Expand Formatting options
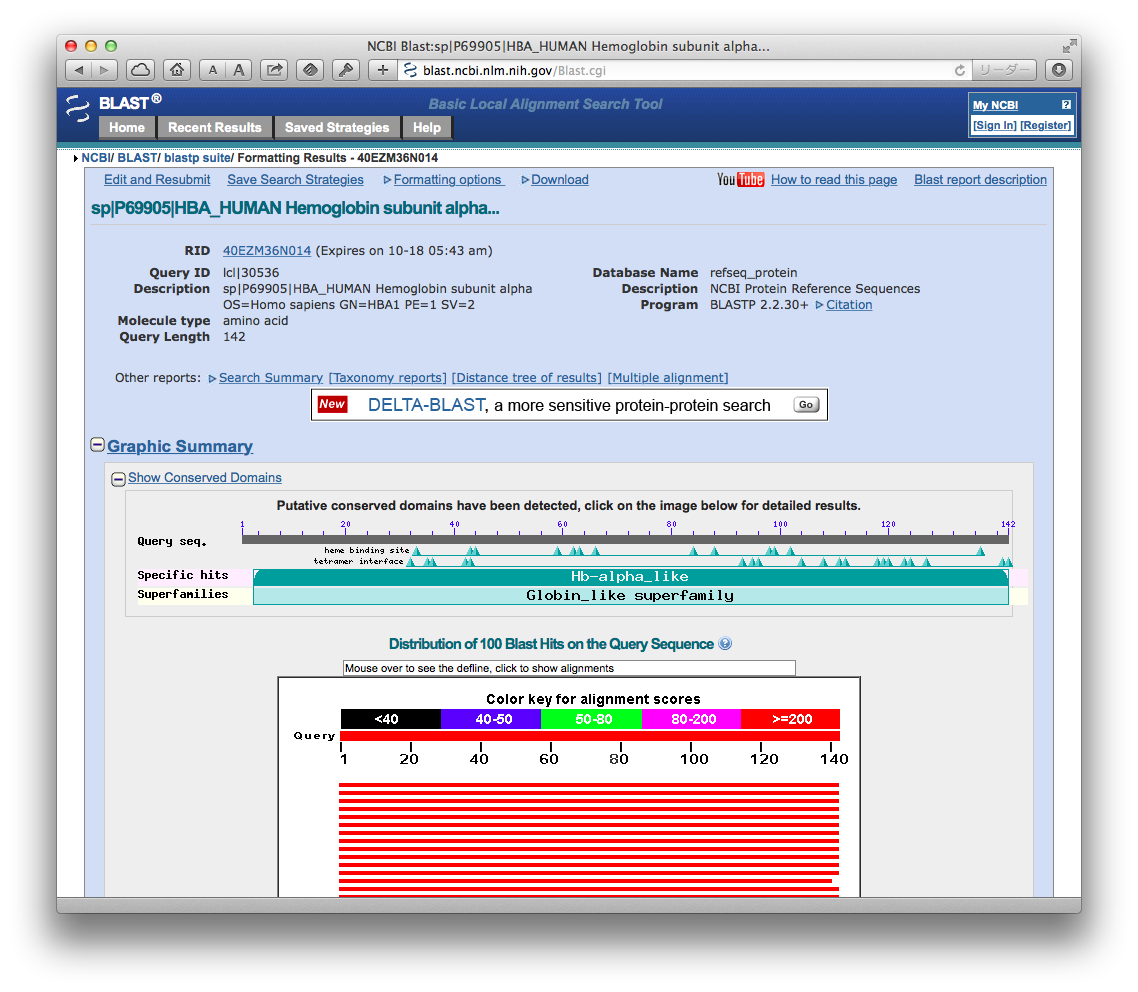This screenshot has height=992, width=1138. pyautogui.click(x=447, y=180)
